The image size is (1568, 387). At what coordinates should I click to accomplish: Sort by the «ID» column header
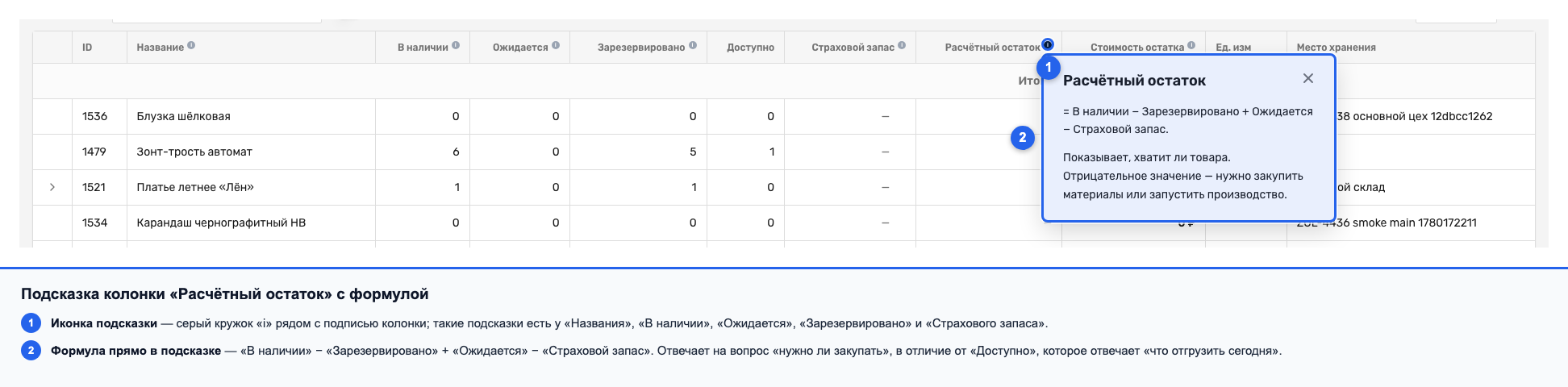87,48
